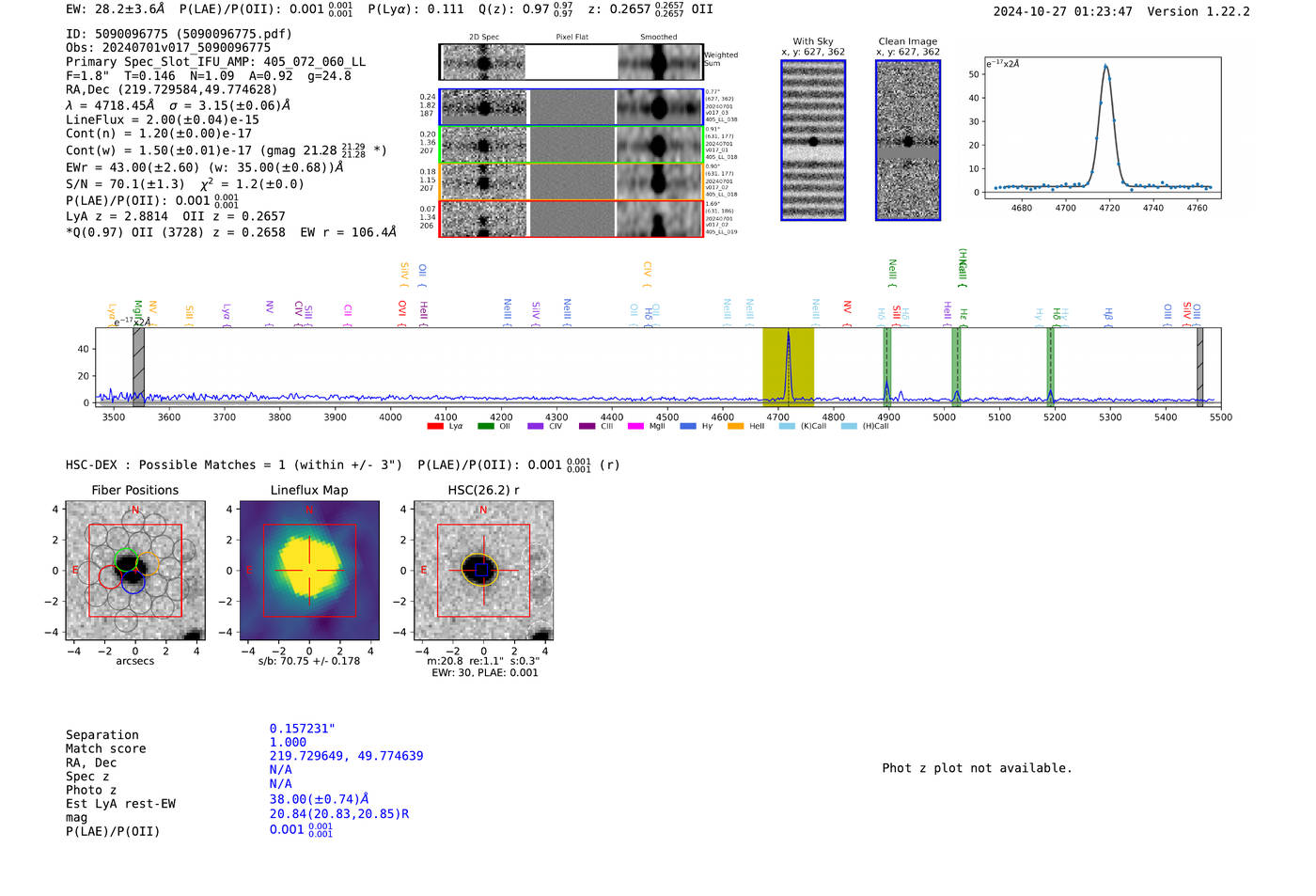Open the HSC(26.2) r image panel
Screen dimensions: 1316x896
483,571
